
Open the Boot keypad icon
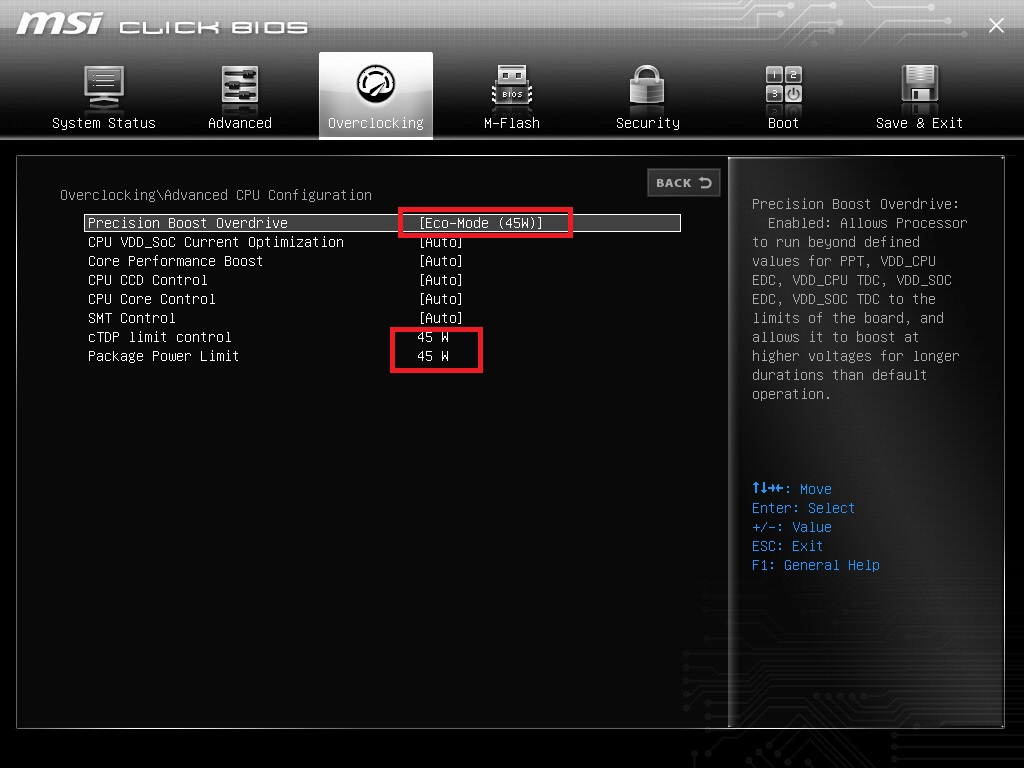[x=784, y=85]
